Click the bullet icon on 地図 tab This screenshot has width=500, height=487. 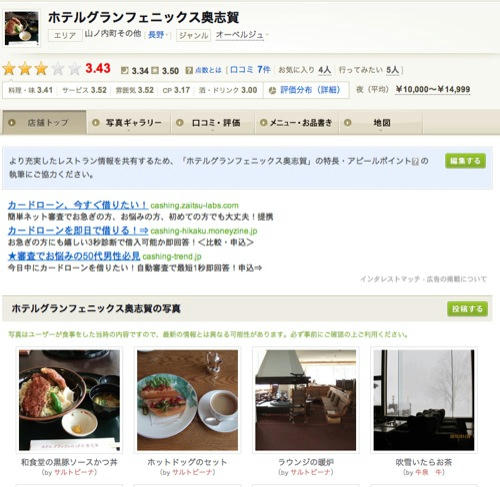(x=348, y=122)
